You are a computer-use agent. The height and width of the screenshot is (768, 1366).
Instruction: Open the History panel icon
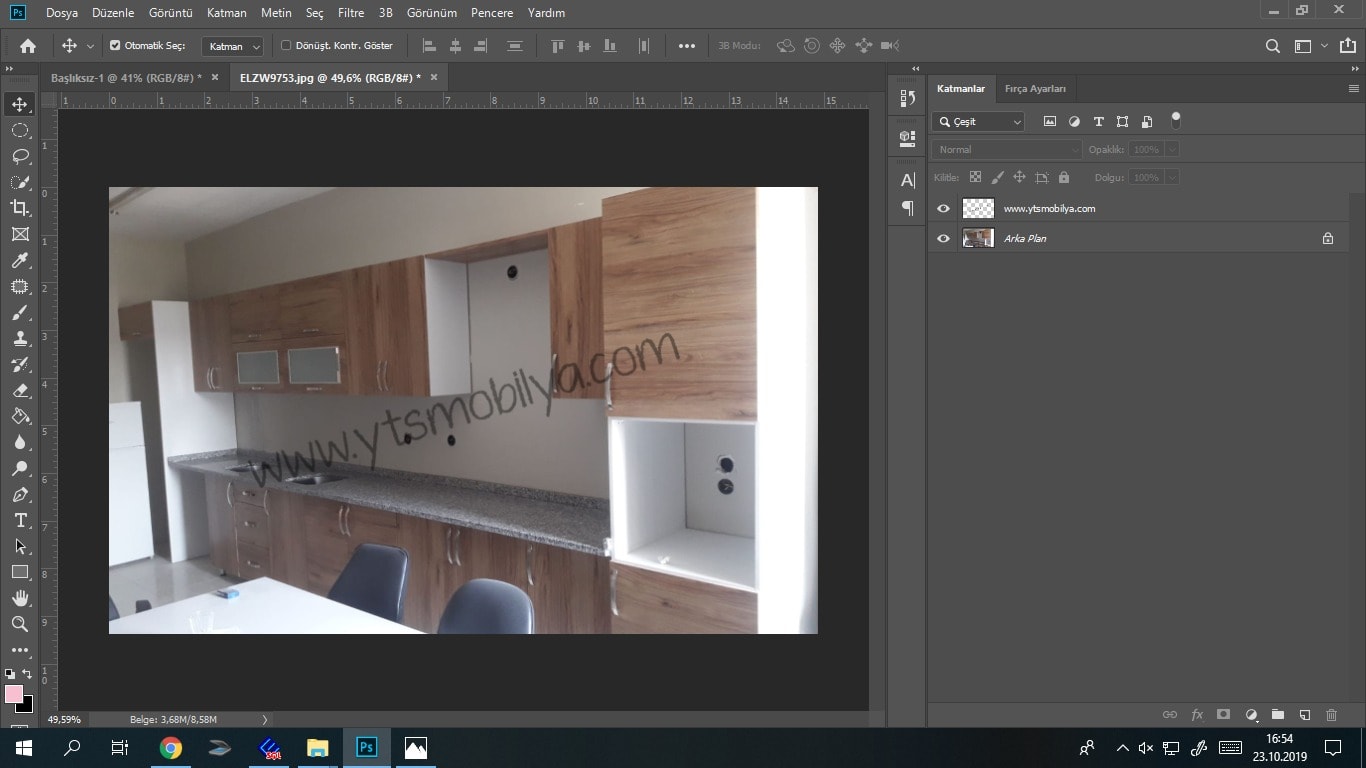click(x=908, y=99)
